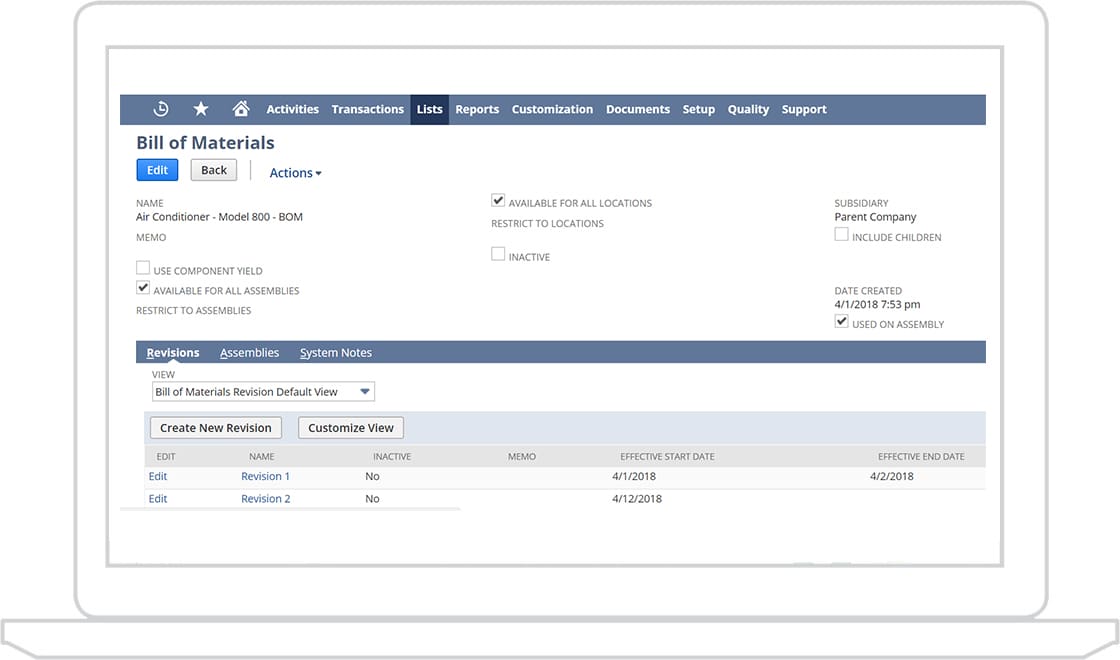Click the Effective End Date column header
The image size is (1120, 660).
click(921, 456)
